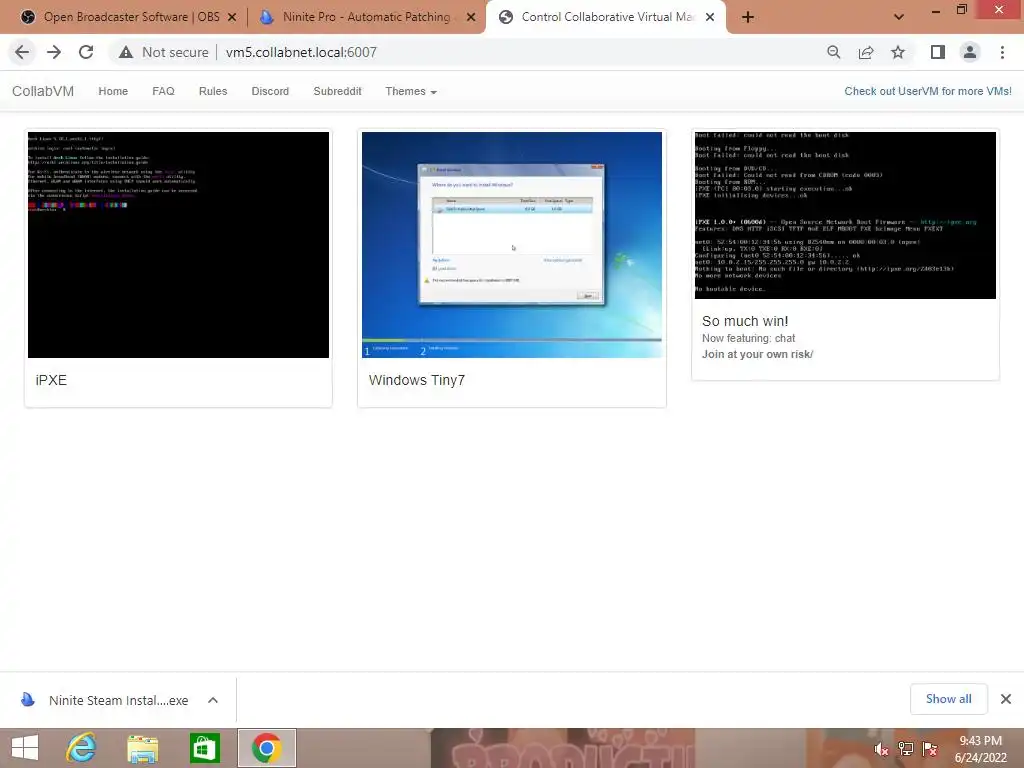The width and height of the screenshot is (1024, 768).
Task: Toggle the browser side panel
Action: tap(938, 52)
